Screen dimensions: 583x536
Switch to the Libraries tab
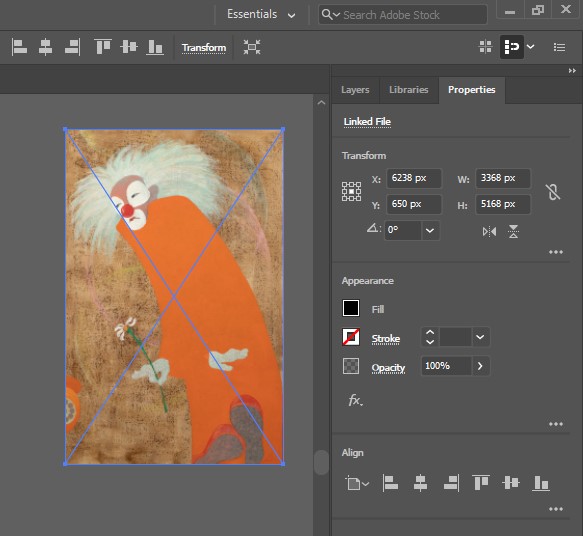(x=409, y=90)
